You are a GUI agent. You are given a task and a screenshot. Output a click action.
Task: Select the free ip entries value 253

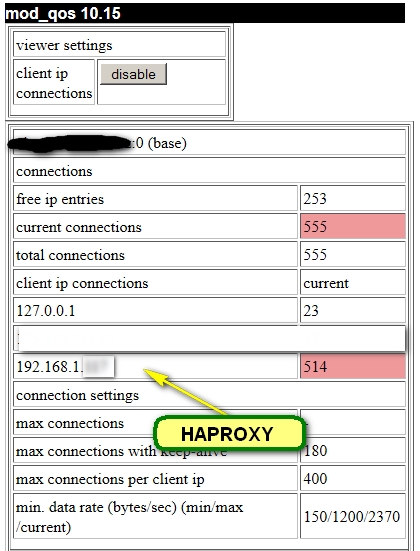pos(353,198)
